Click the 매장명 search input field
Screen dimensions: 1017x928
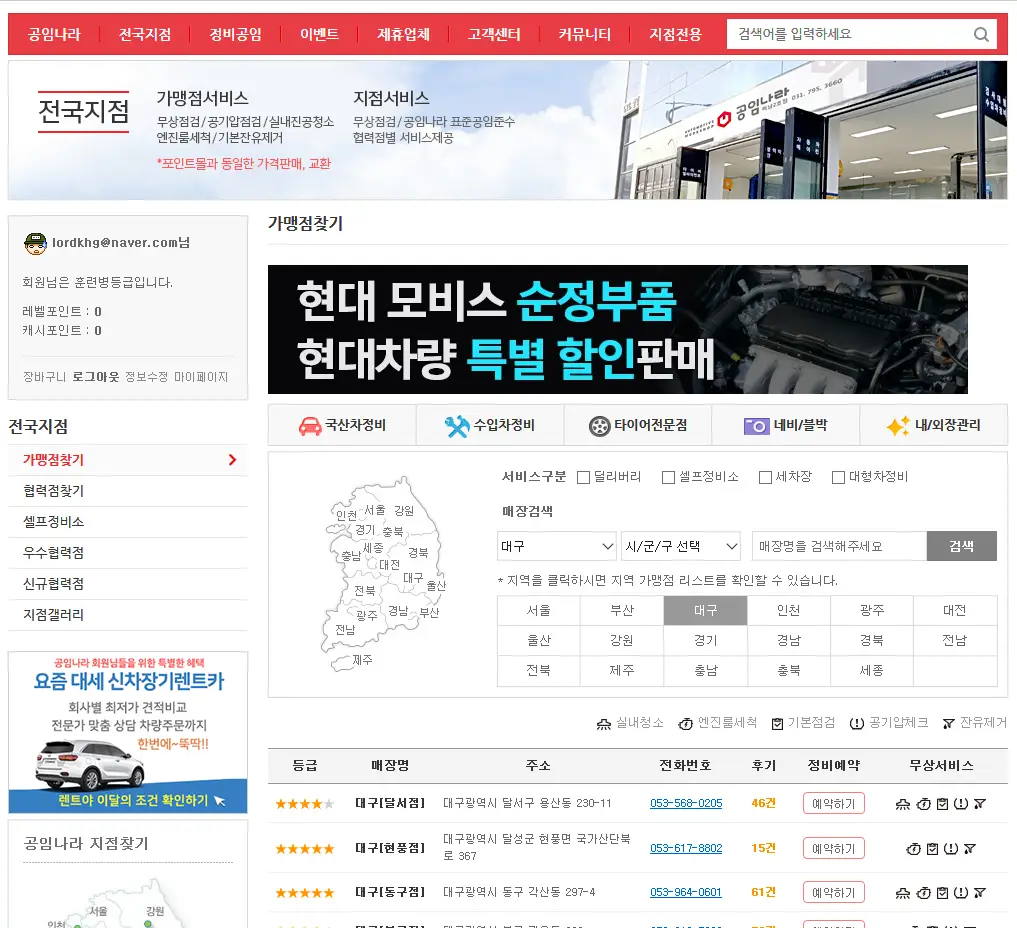pyautogui.click(x=839, y=546)
